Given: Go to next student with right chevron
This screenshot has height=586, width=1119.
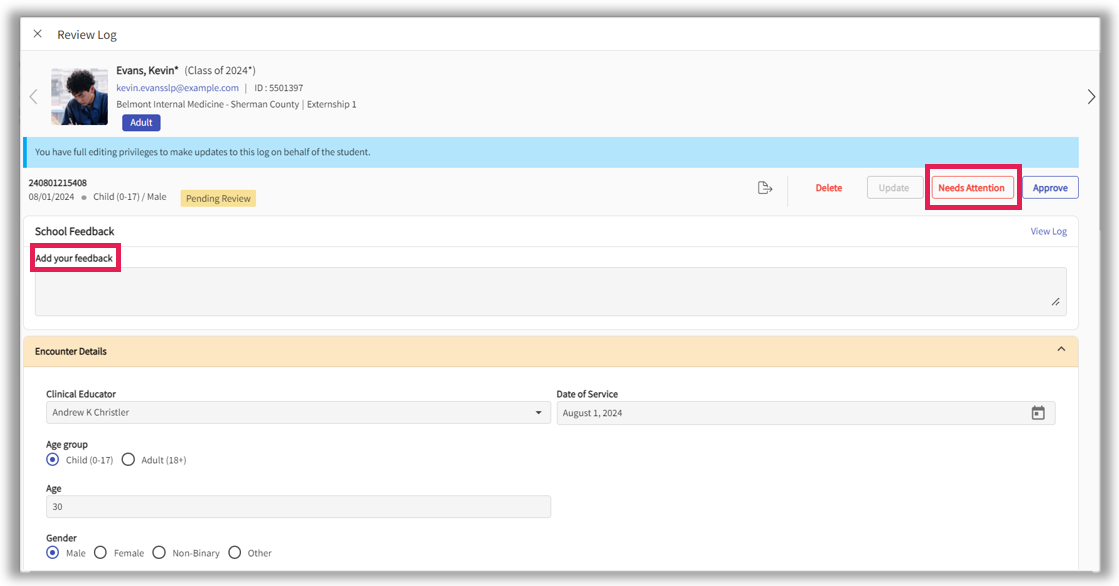Looking at the screenshot, I should (x=1090, y=96).
